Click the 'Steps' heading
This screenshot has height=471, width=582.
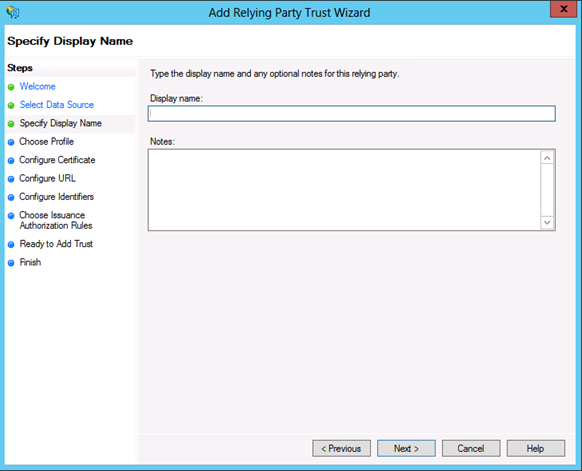click(x=20, y=68)
